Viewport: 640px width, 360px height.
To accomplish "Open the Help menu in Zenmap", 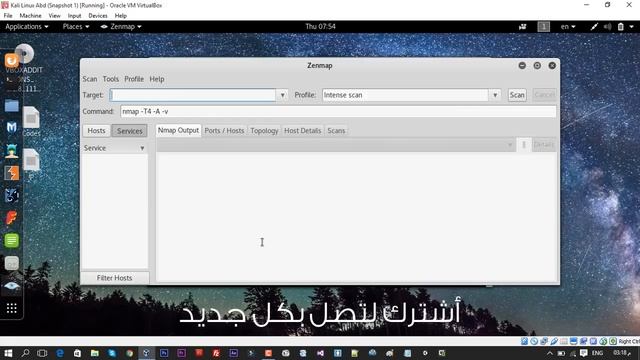I will tap(157, 79).
